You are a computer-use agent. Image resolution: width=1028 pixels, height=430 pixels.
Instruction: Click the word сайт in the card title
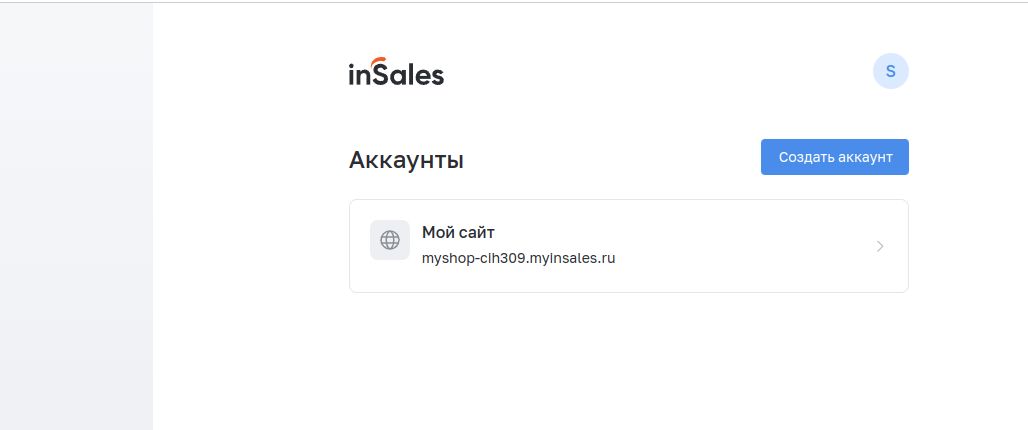tap(478, 232)
